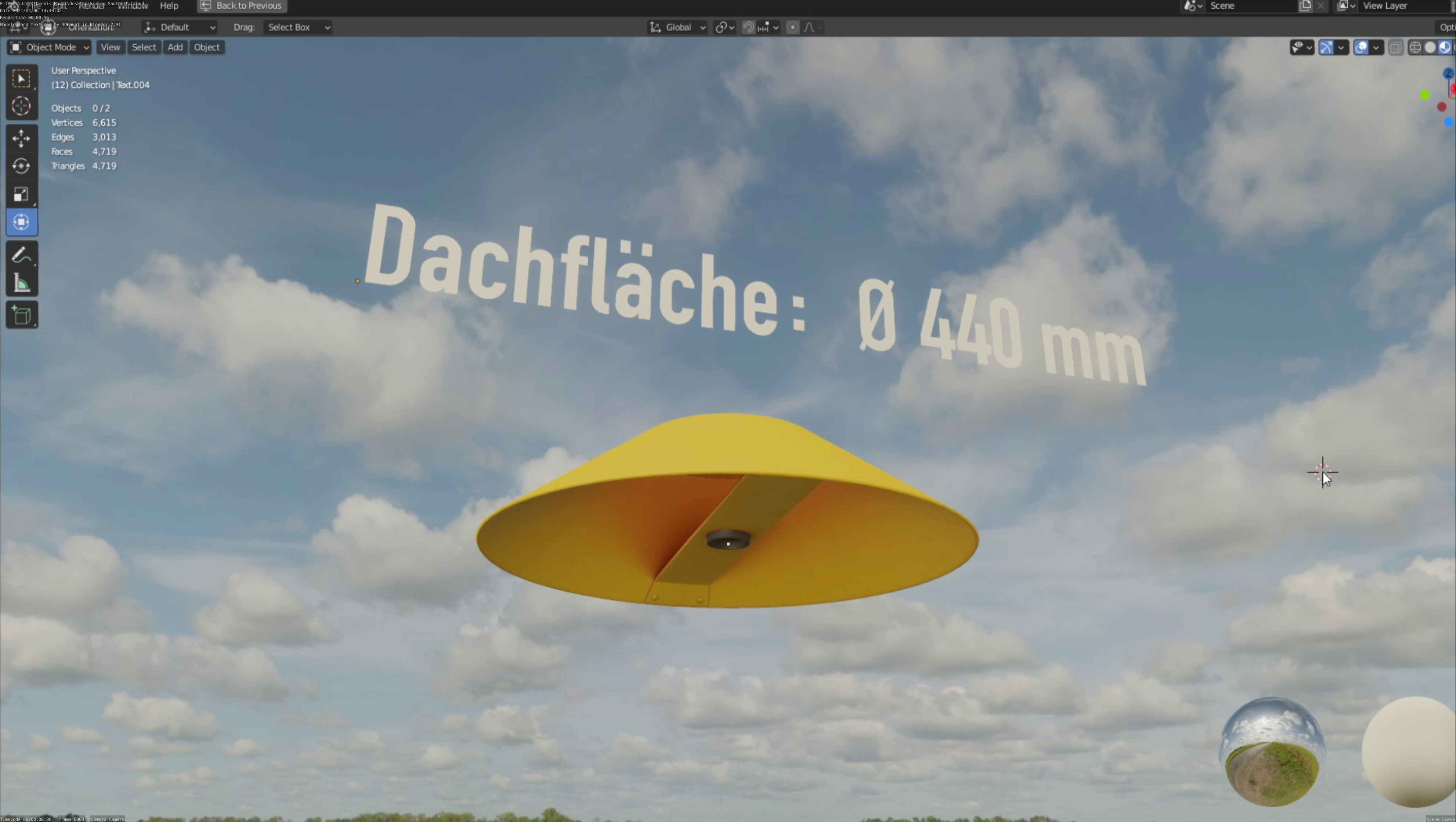Open the viewport Add menu
This screenshot has height=822, width=1456.
[175, 47]
